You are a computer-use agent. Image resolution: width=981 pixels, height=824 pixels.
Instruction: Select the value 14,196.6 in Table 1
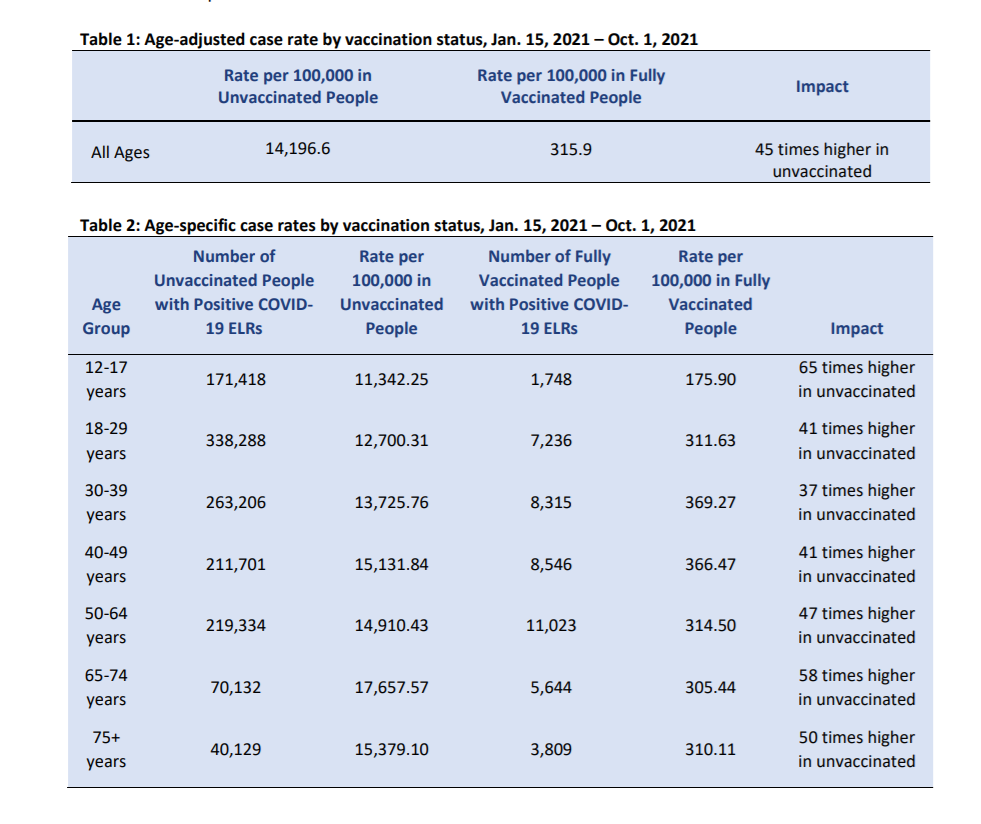297,149
